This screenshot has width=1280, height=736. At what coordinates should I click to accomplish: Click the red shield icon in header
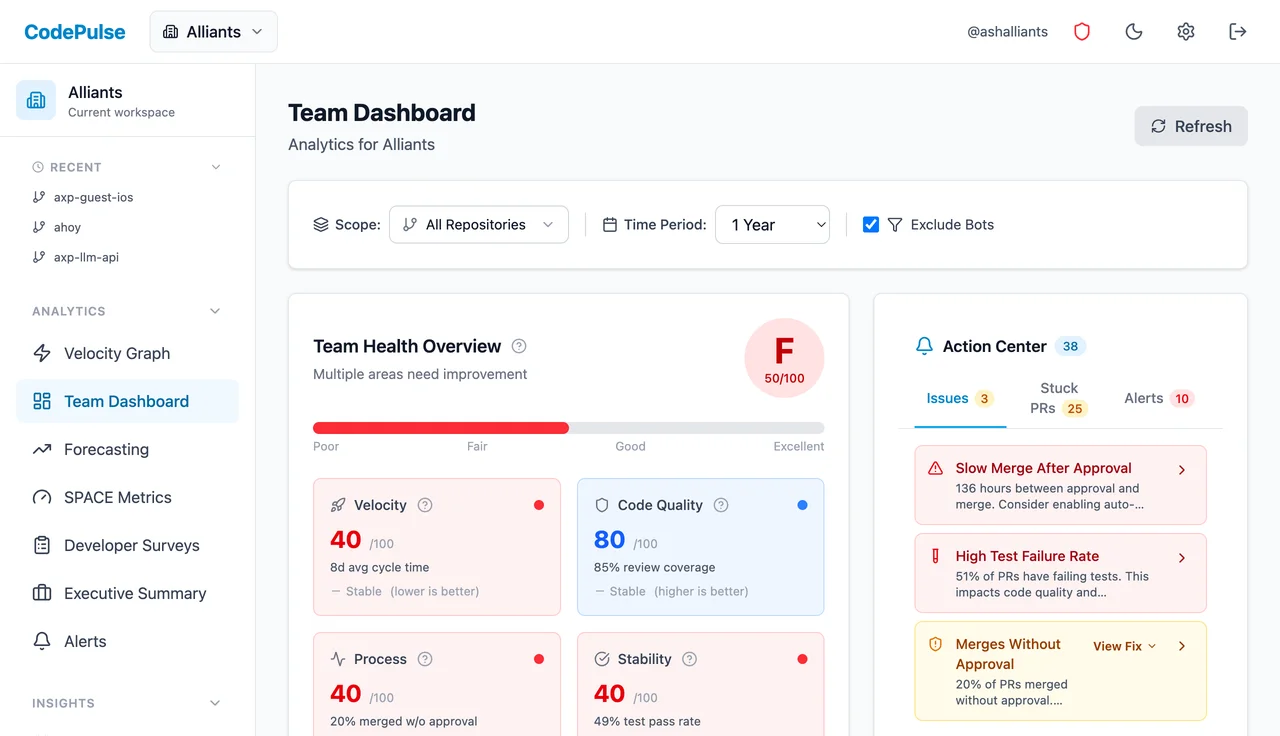[1082, 32]
